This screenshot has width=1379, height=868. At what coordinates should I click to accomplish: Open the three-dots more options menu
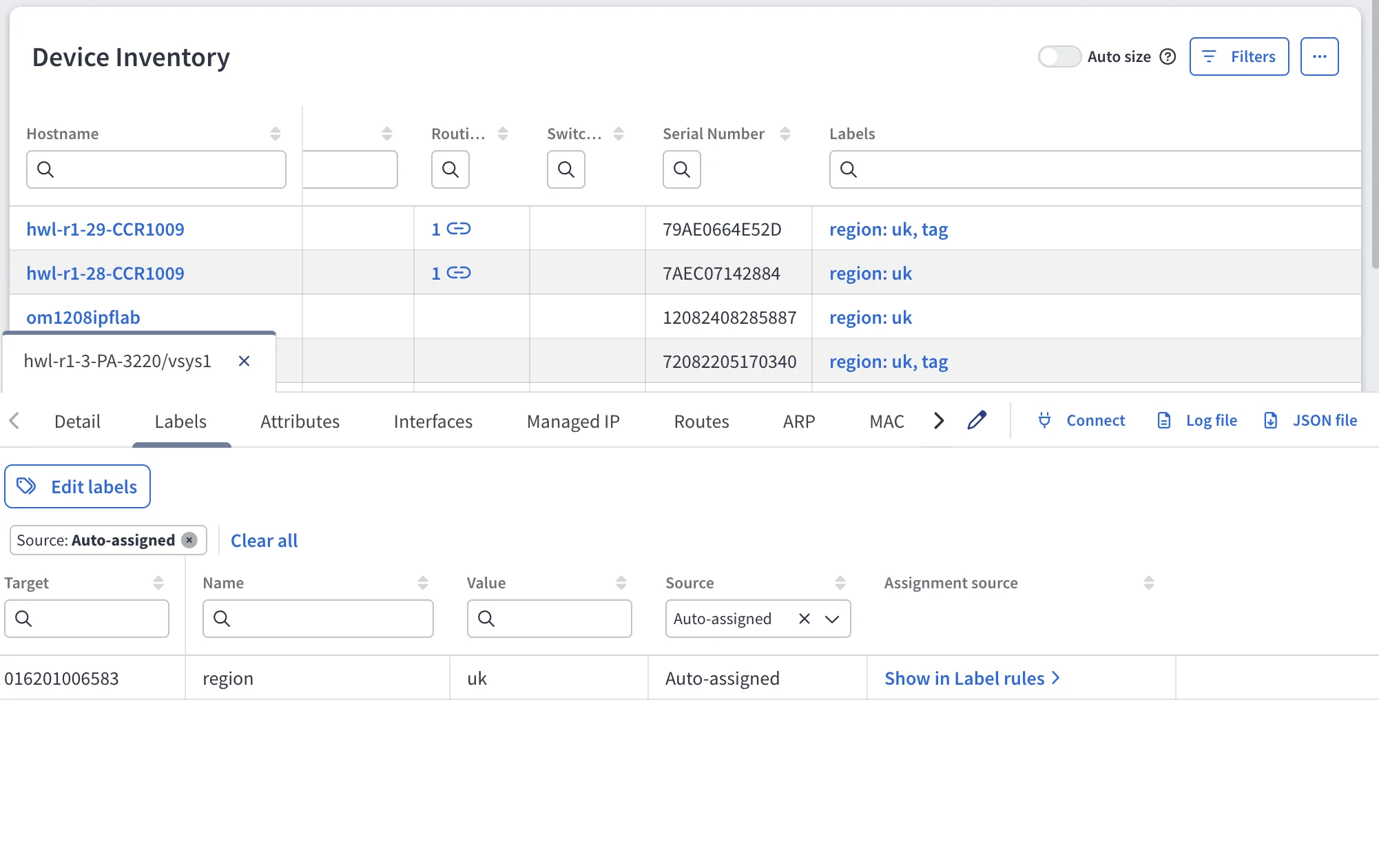point(1319,56)
